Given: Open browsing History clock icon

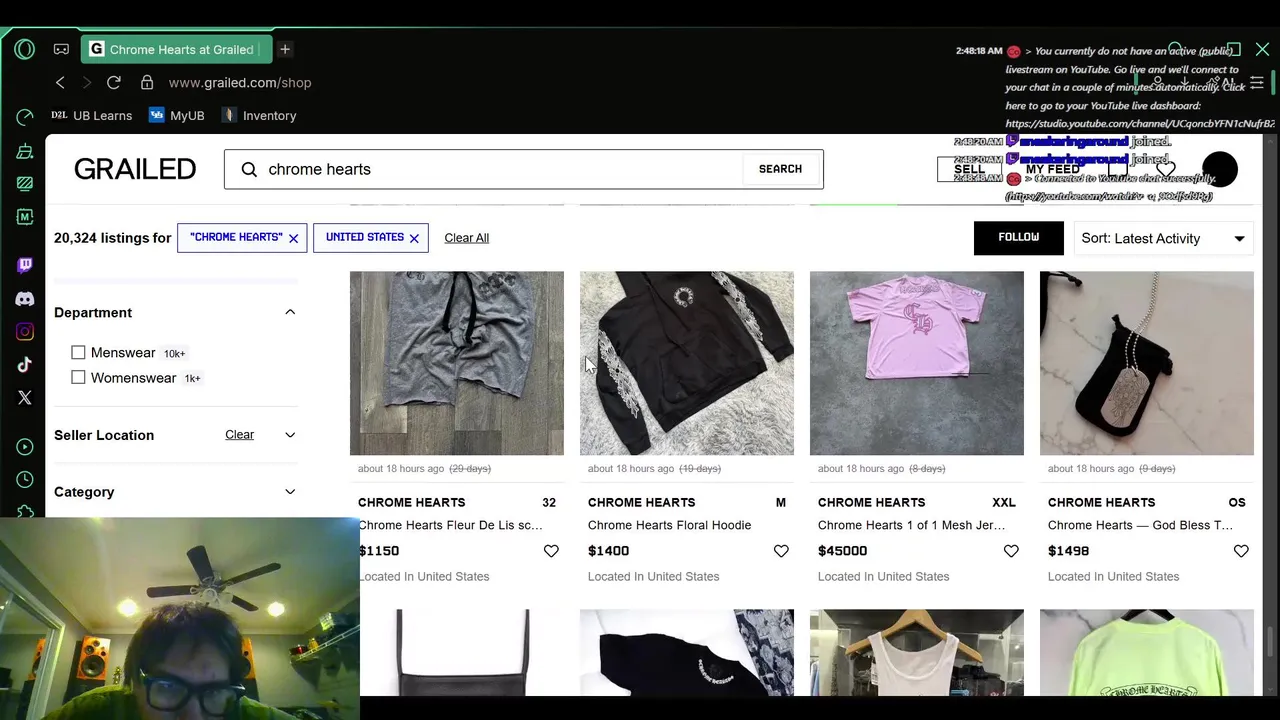Looking at the screenshot, I should tap(25, 479).
